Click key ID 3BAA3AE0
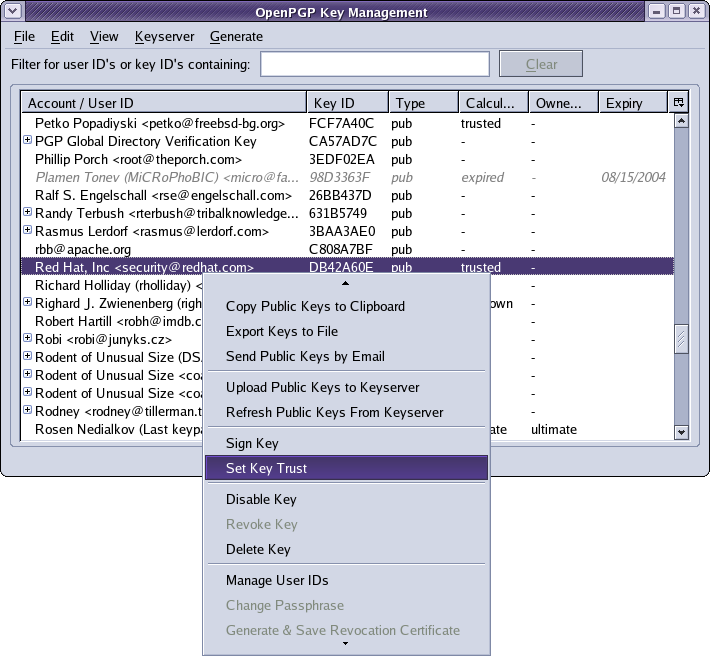Image resolution: width=710 pixels, height=656 pixels. click(x=342, y=231)
